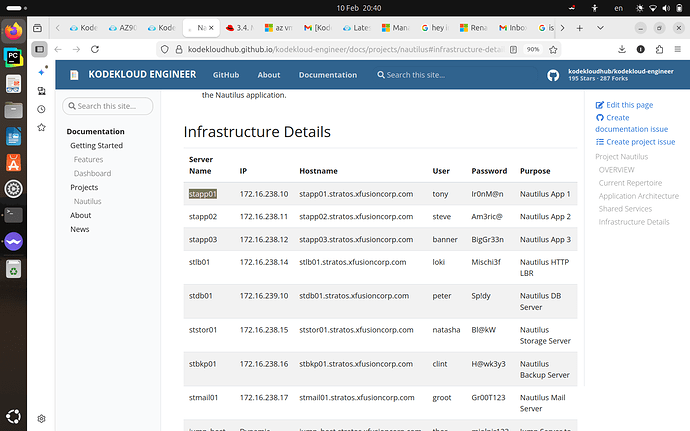Open clock showing 10 Feb 20:40
The height and width of the screenshot is (431, 690).
pyautogui.click(x=359, y=8)
